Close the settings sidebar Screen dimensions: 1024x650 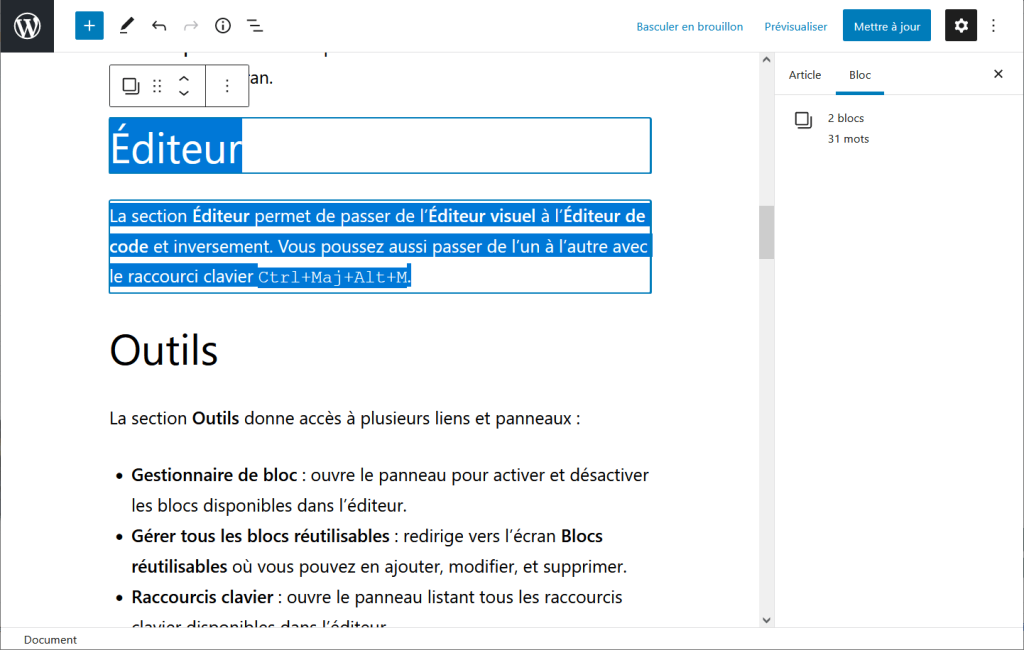998,74
